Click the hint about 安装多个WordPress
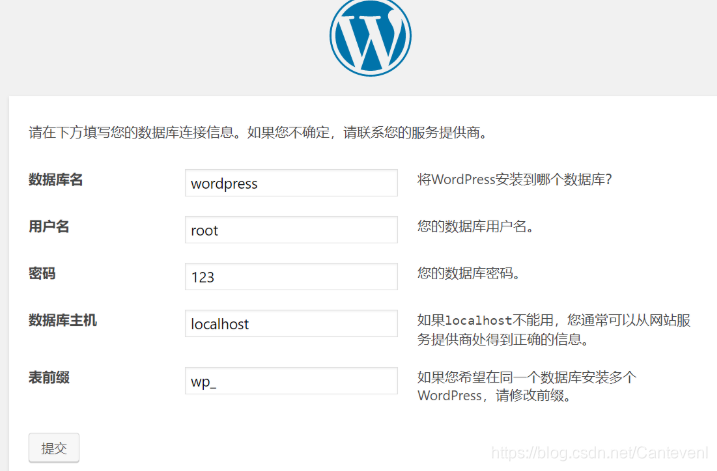 (527, 386)
